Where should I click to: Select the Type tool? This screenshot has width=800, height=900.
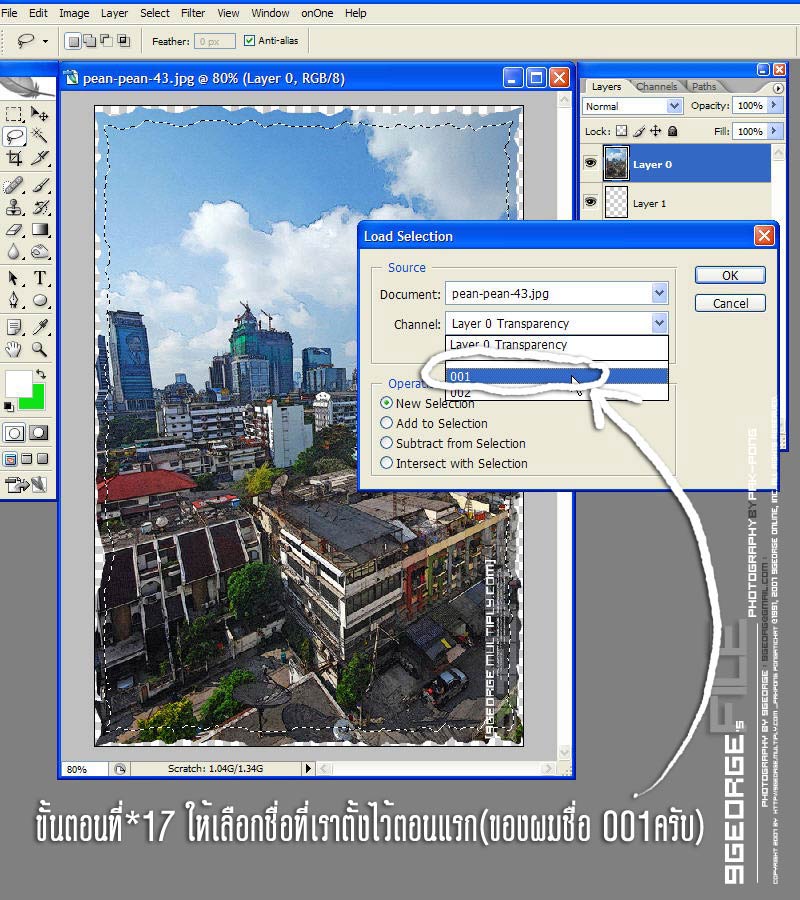click(x=40, y=278)
